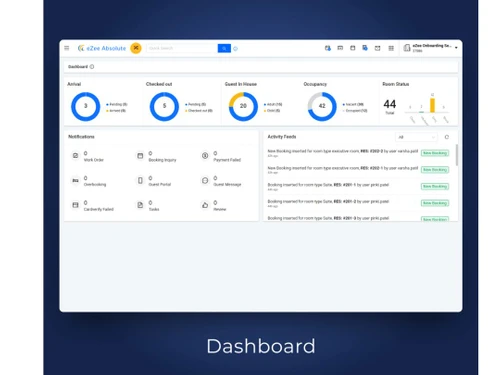The image size is (500, 375).
Task: Open the grid apps icon
Action: 391,48
